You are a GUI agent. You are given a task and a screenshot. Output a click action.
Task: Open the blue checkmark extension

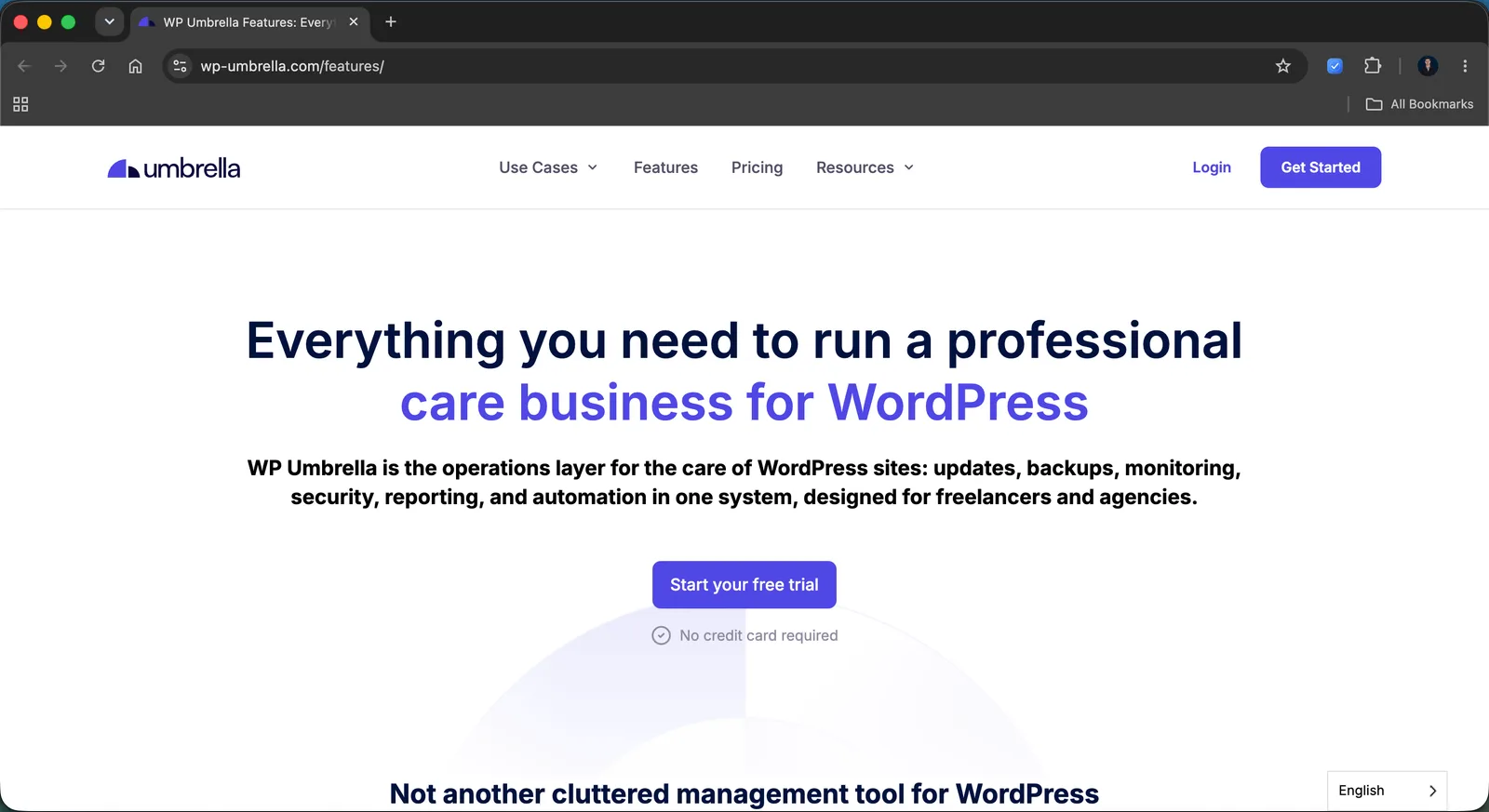(1335, 66)
